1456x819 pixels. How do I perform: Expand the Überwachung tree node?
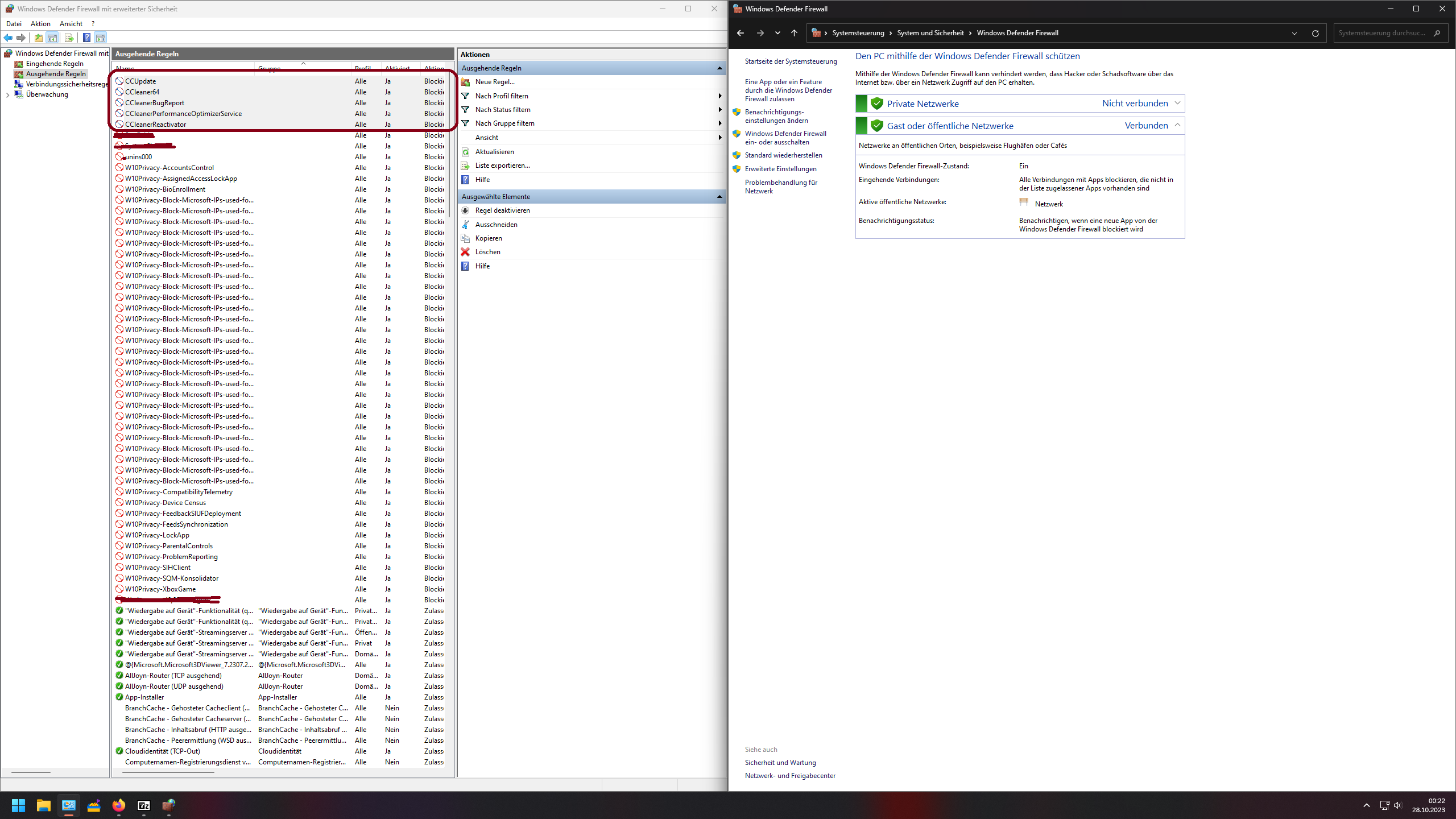coord(7,94)
